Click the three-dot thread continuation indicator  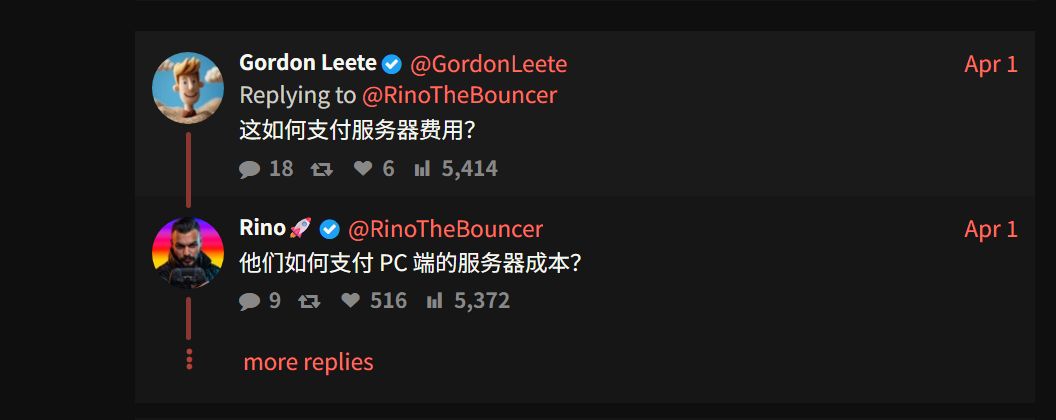pyautogui.click(x=188, y=360)
